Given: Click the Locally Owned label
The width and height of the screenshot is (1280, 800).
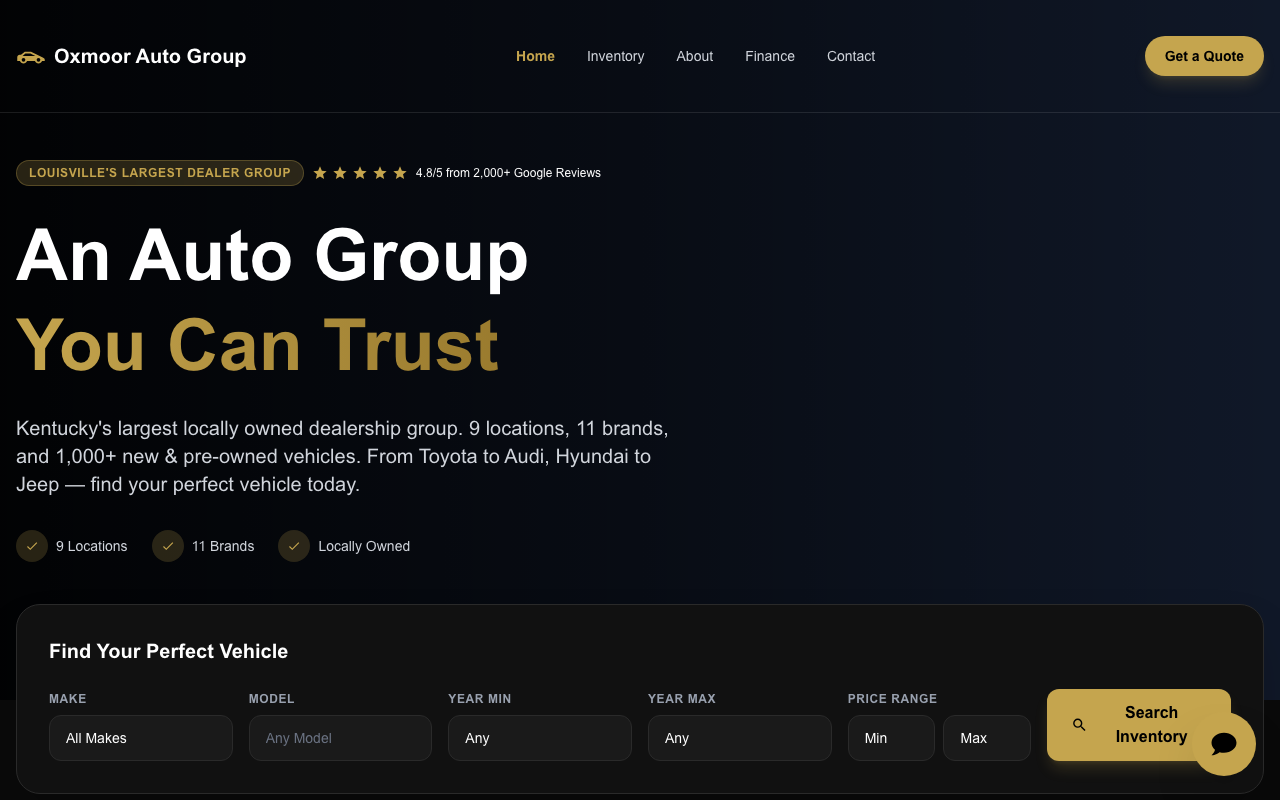Looking at the screenshot, I should coord(364,546).
